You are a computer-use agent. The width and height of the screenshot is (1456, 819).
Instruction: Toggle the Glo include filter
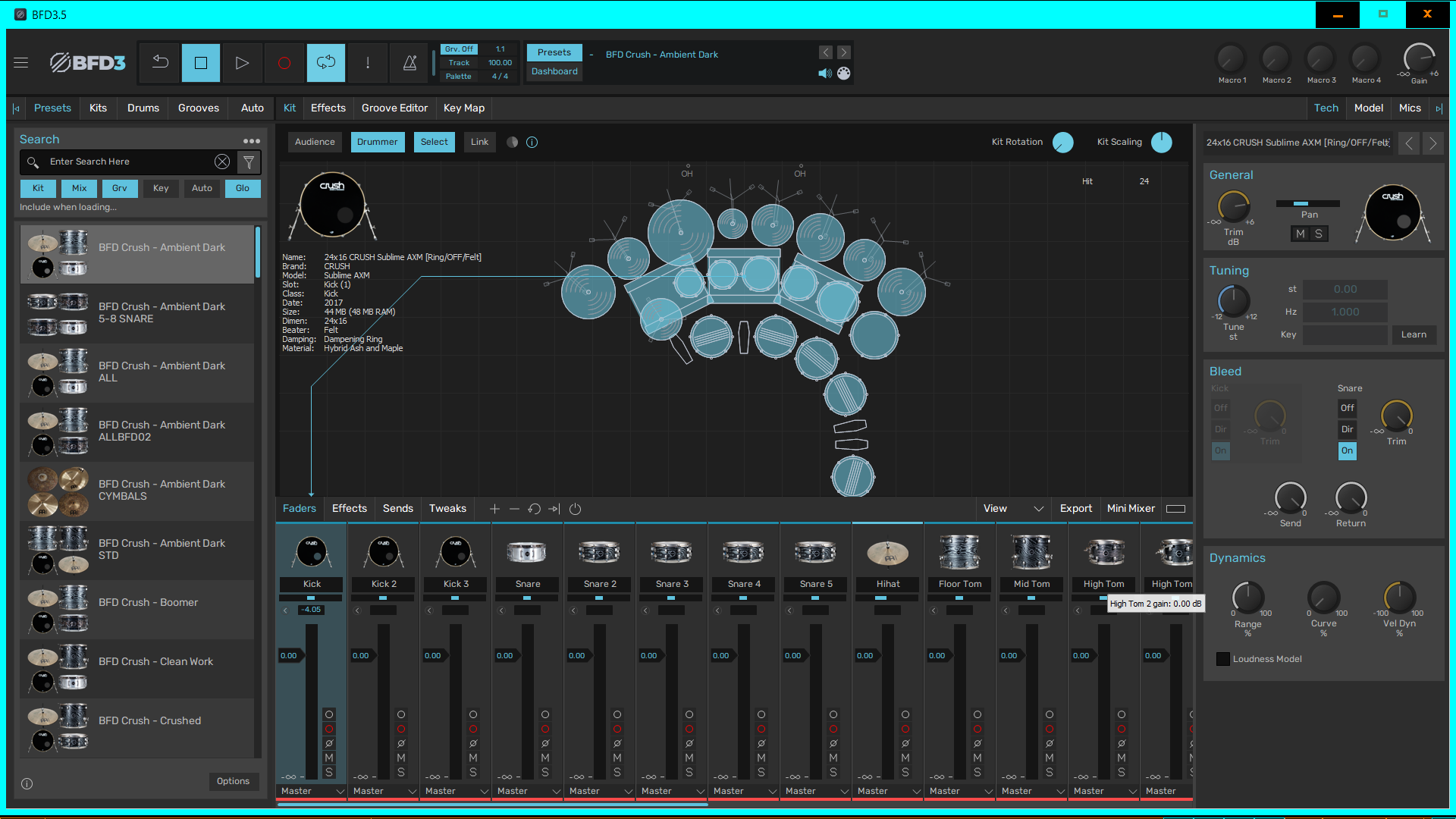243,188
